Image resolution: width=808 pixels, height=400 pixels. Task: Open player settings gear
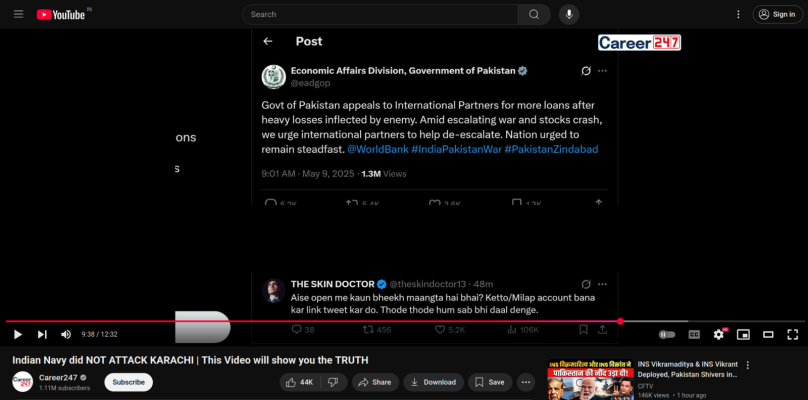tap(719, 335)
